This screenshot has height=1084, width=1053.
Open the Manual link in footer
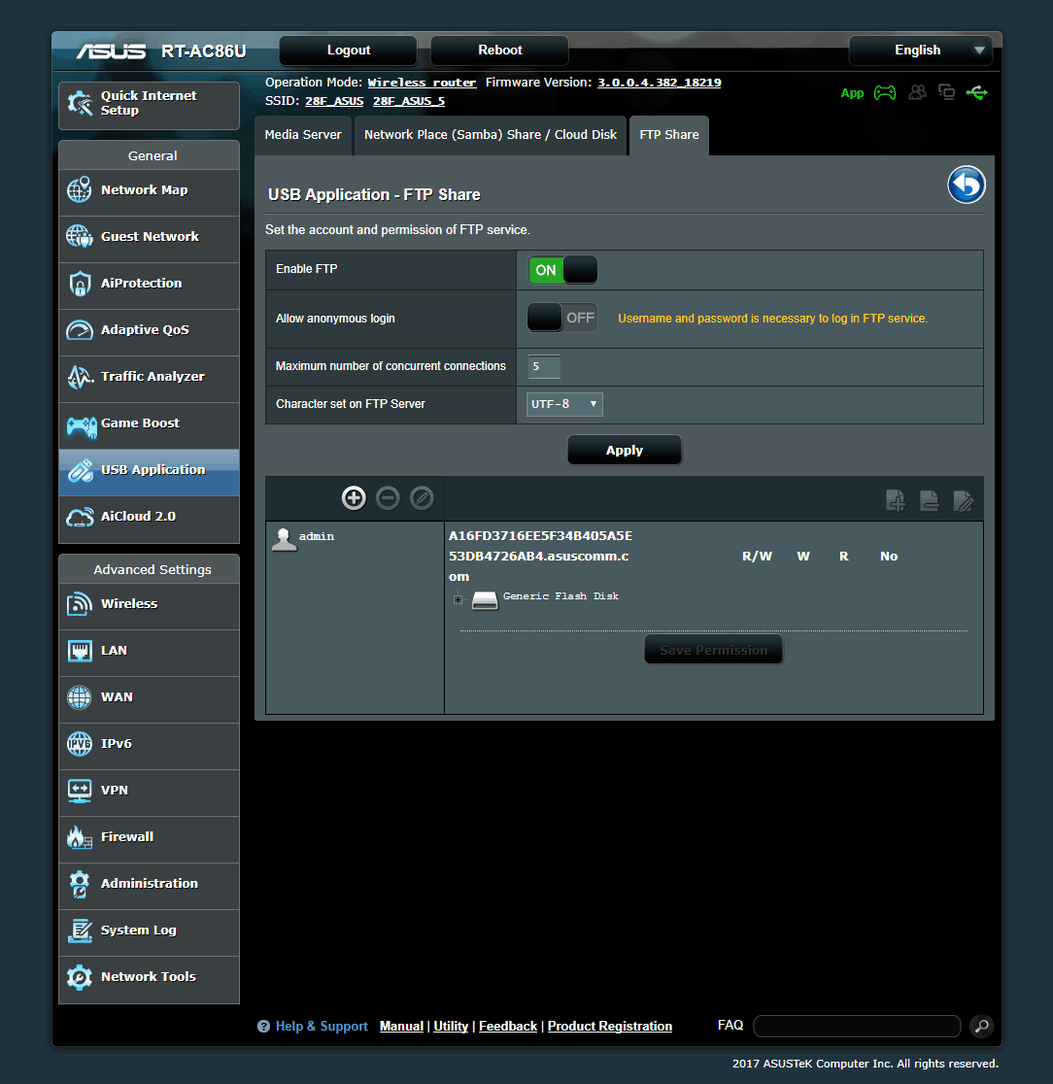(401, 1027)
